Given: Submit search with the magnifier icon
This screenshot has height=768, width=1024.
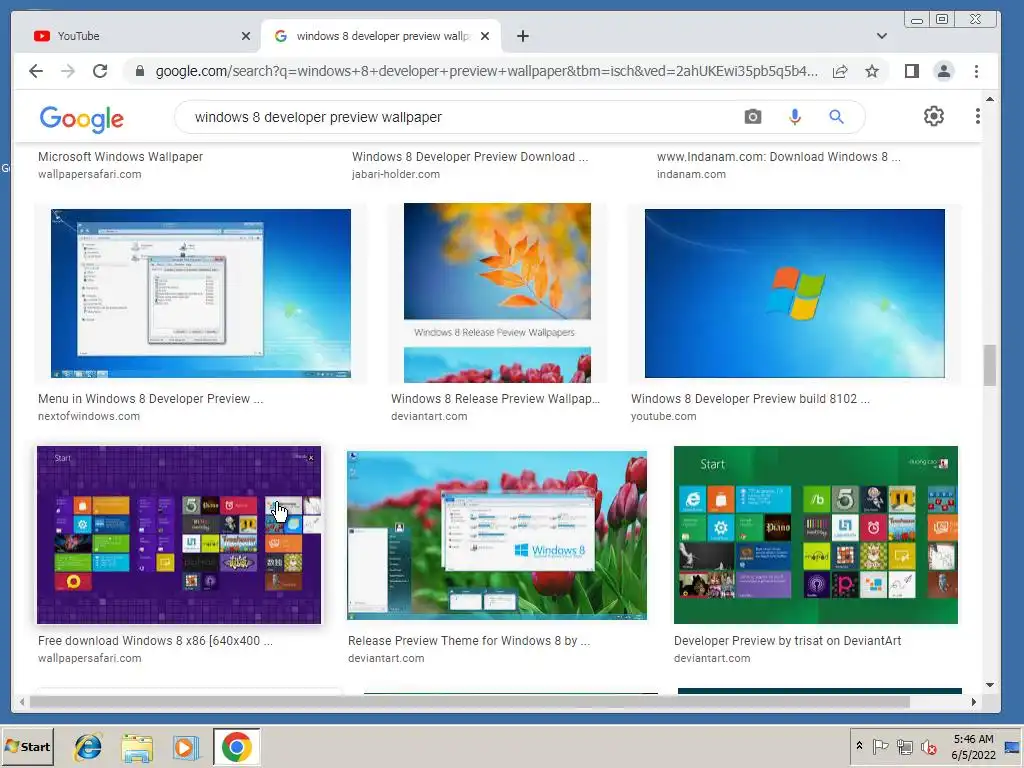Looking at the screenshot, I should [x=837, y=117].
